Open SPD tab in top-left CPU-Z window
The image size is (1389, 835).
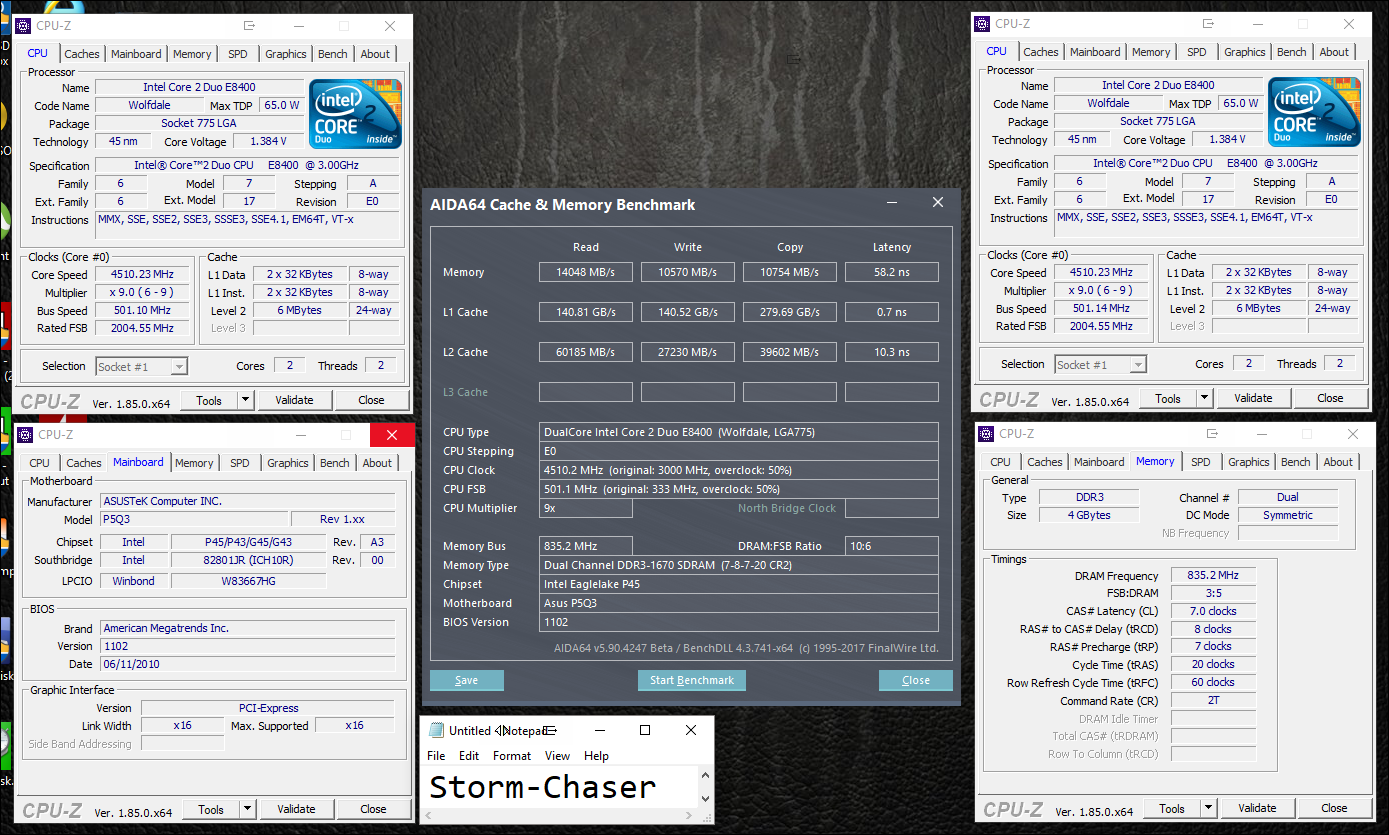pos(238,54)
